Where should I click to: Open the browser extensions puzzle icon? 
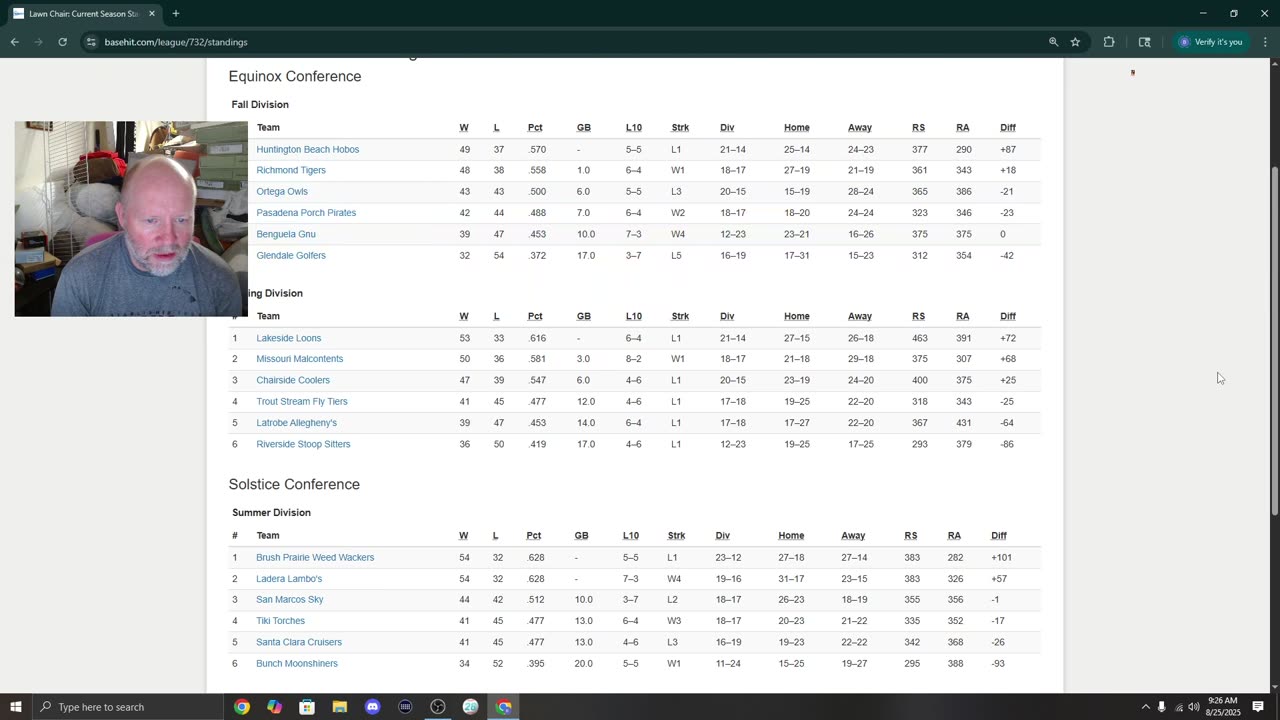(1109, 42)
